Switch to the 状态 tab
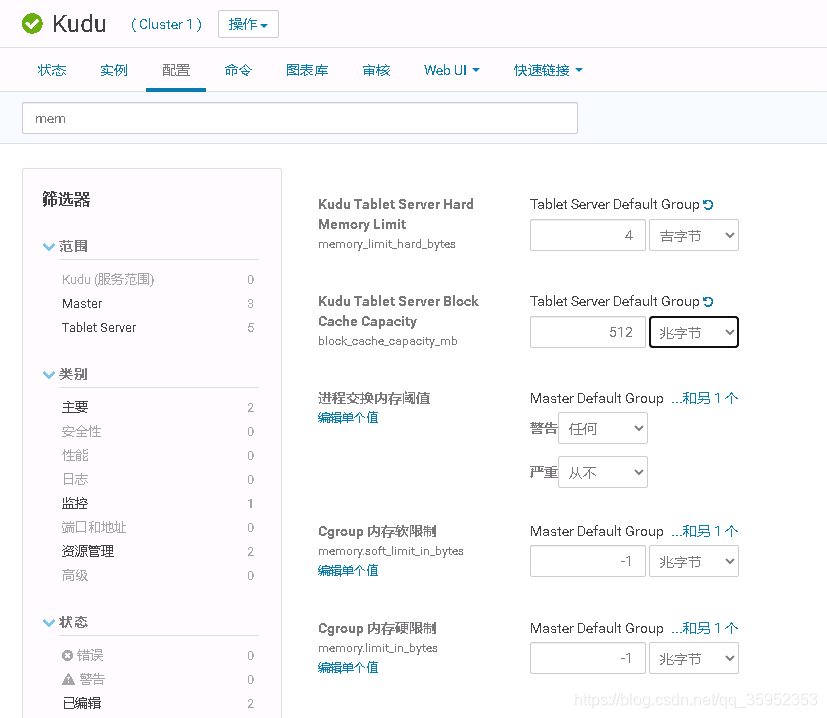The image size is (827, 718). click(52, 70)
